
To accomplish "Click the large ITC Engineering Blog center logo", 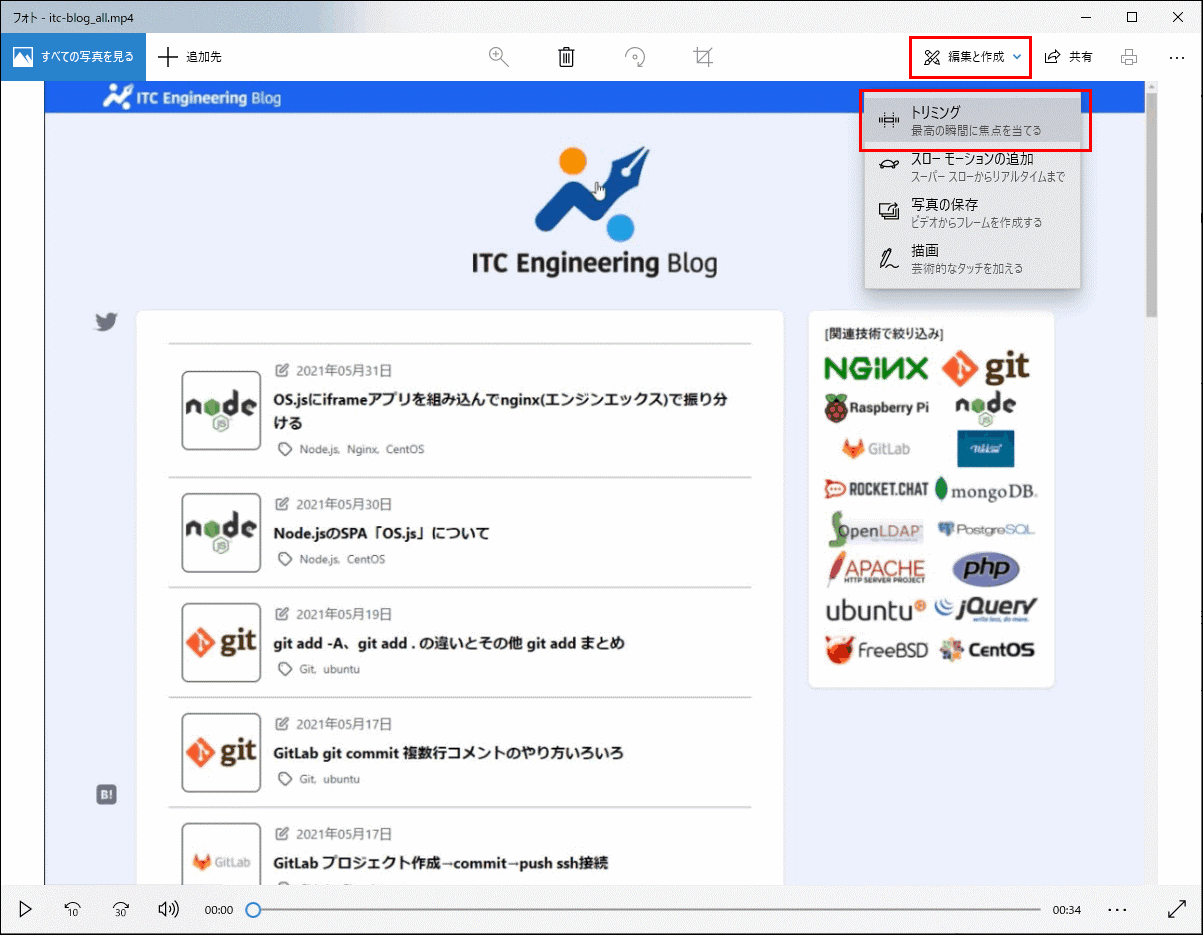I will 594,212.
